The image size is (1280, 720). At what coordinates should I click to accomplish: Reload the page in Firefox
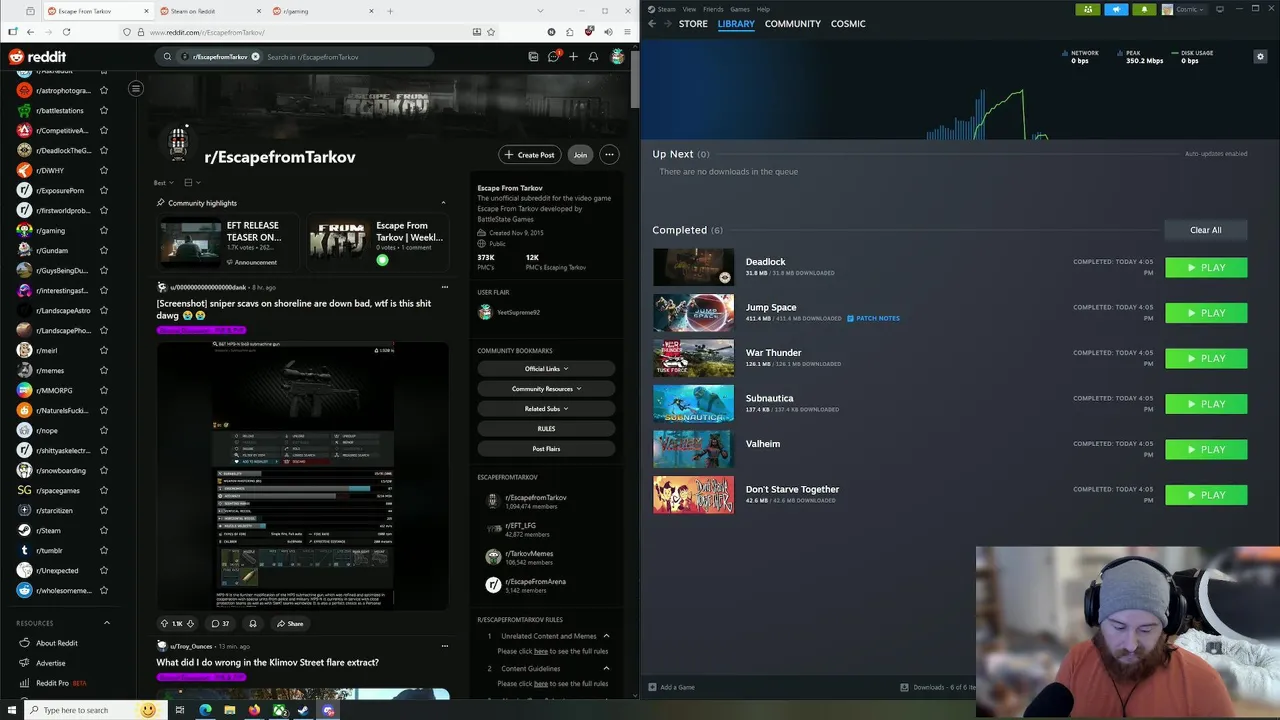click(66, 32)
